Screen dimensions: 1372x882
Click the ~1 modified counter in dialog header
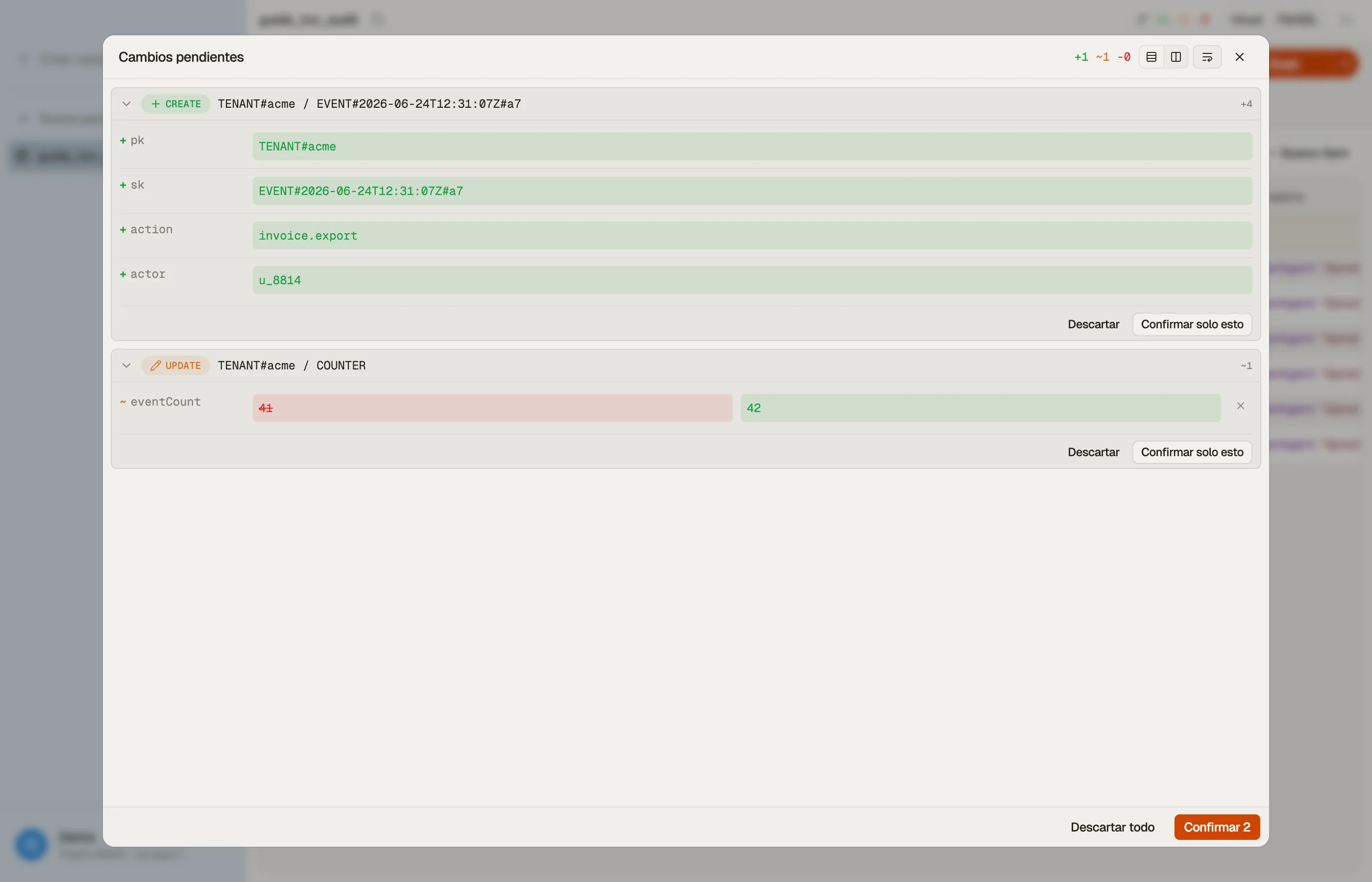pos(1102,57)
